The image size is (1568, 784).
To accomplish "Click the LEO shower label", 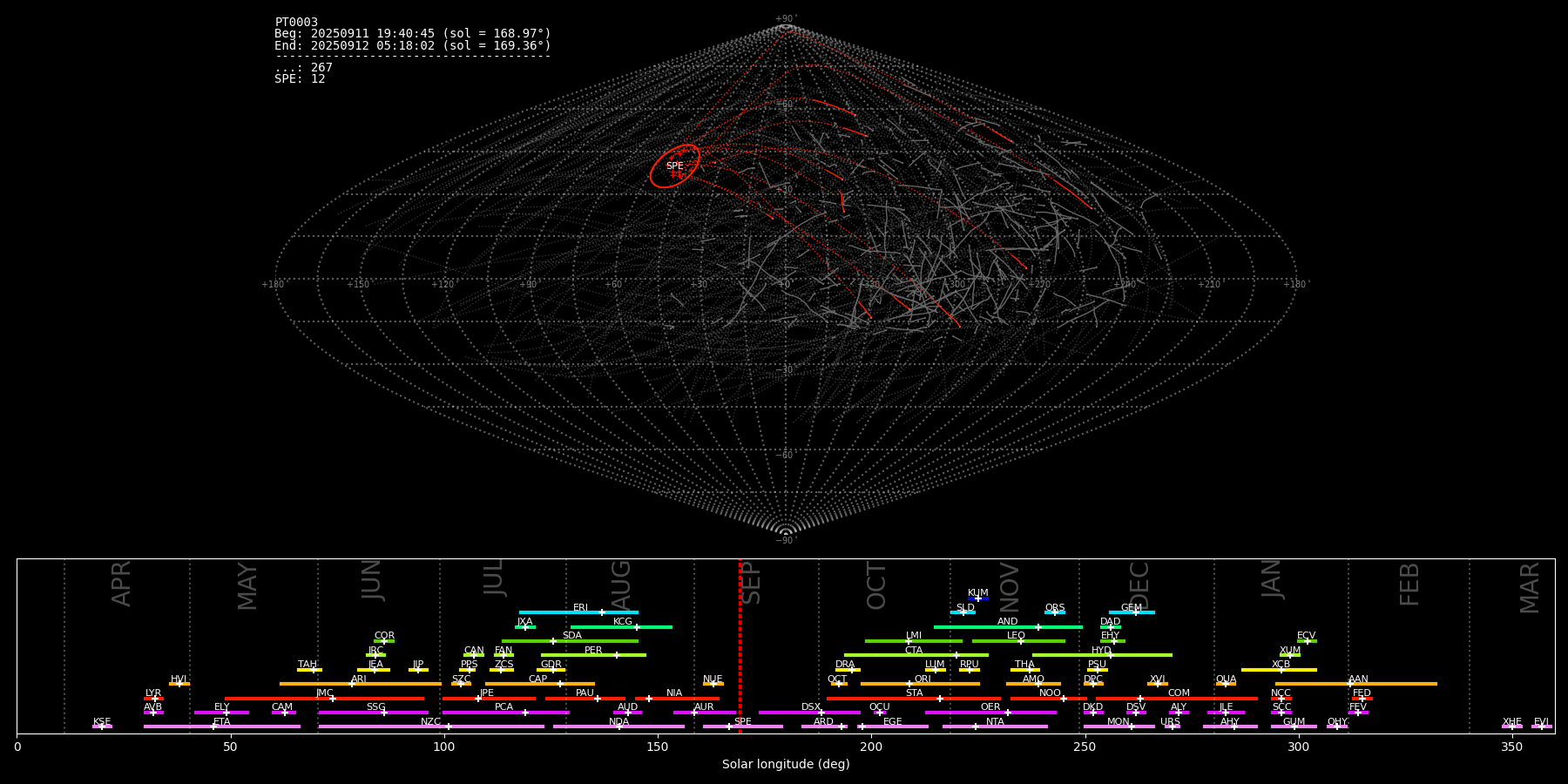I will (x=1016, y=635).
